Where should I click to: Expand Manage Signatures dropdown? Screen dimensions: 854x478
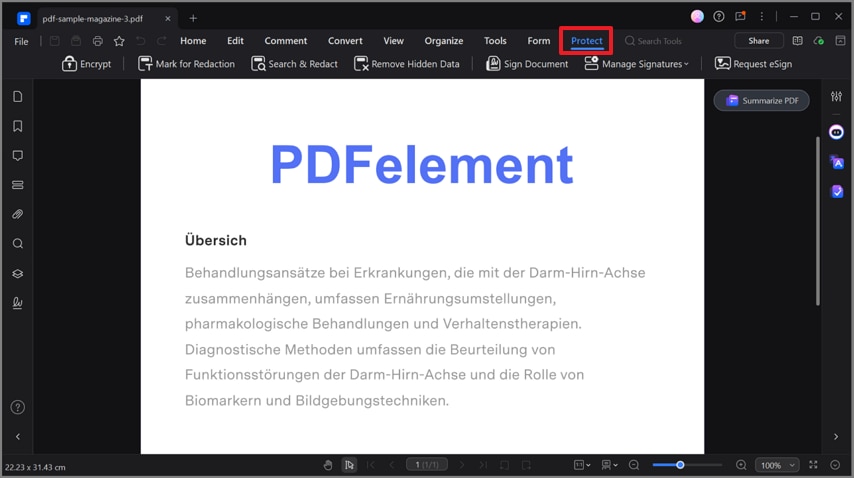coord(637,64)
